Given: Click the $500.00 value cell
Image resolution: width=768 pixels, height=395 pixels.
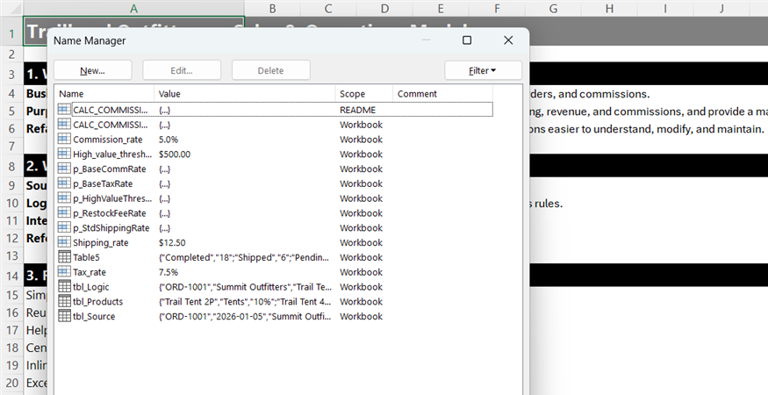Looking at the screenshot, I should 175,154.
